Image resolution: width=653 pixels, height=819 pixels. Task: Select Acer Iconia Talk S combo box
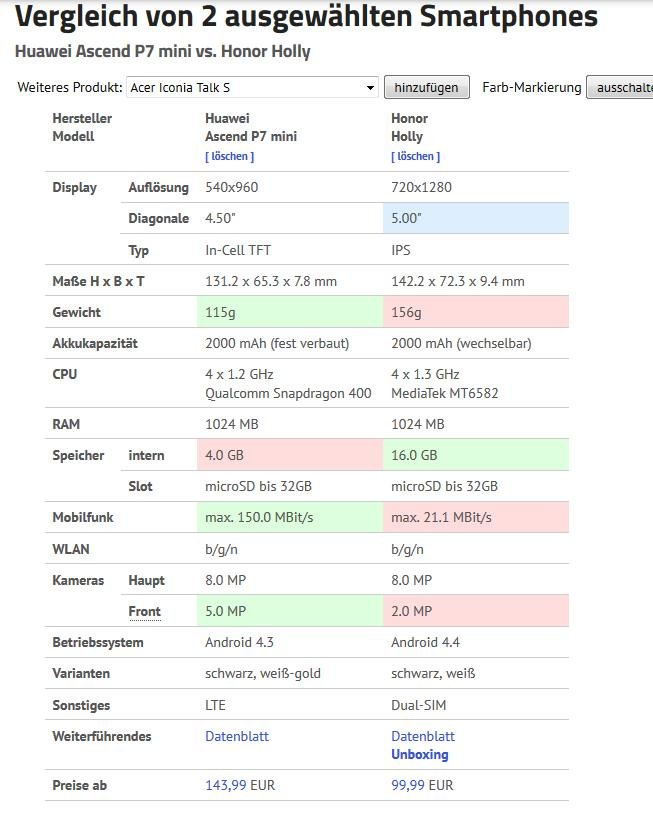click(252, 87)
